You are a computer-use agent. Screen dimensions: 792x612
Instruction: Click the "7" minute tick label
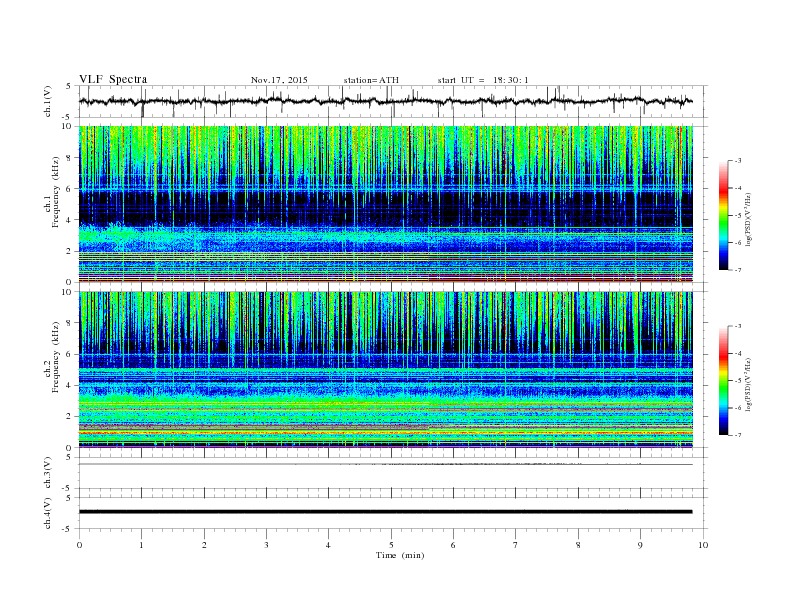(516, 545)
